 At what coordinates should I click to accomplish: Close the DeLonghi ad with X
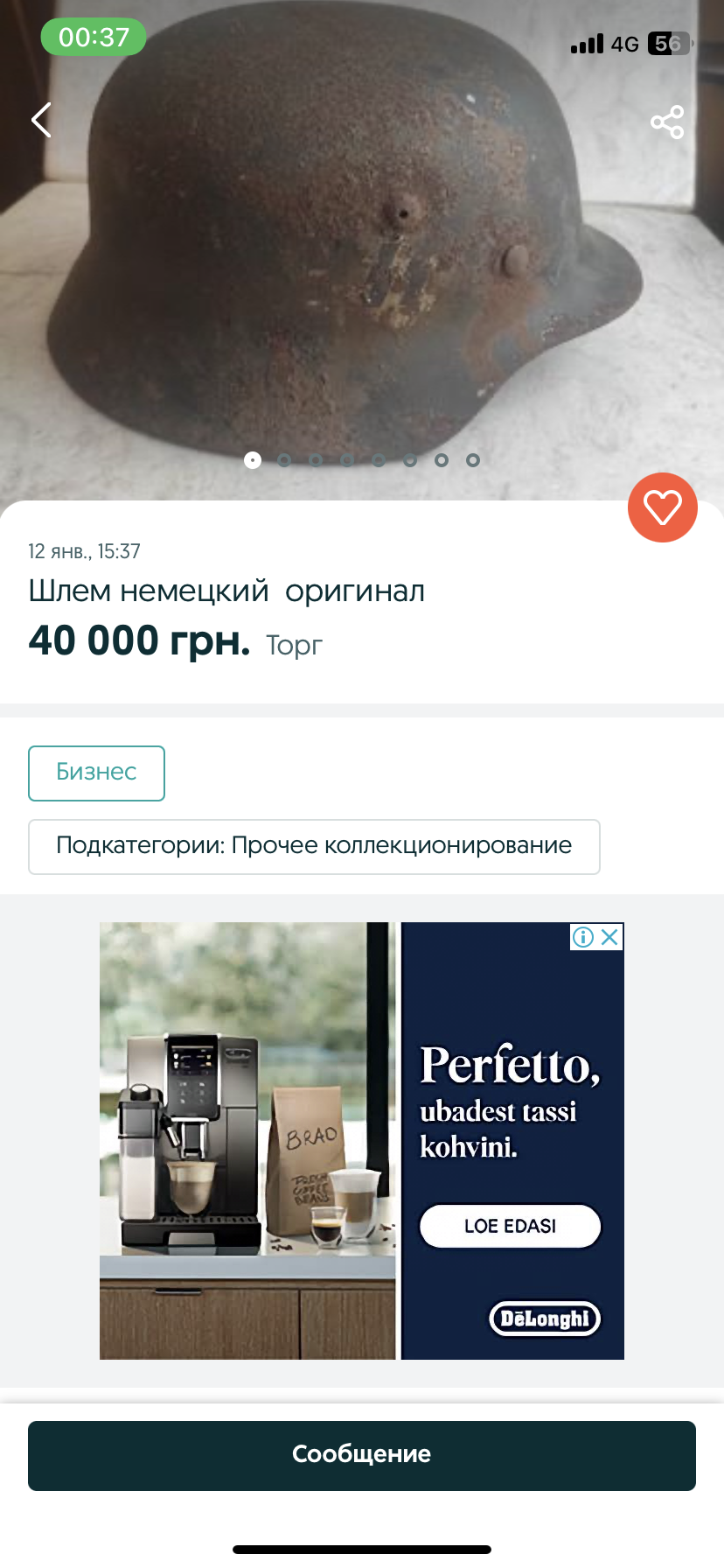click(610, 937)
